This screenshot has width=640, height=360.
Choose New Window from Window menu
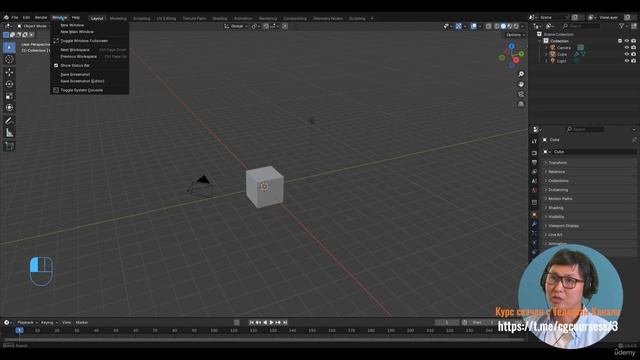(x=72, y=25)
